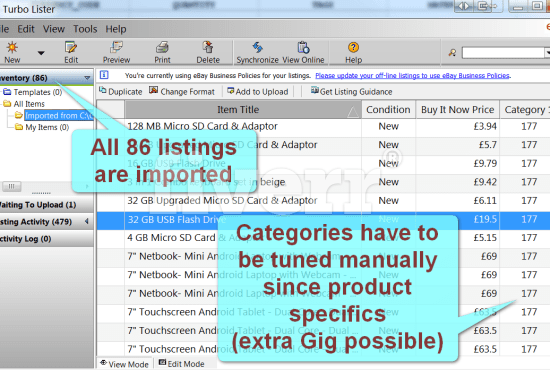Open the Edit menu
Viewport: 550px width, 370px height.
[x=26, y=29]
